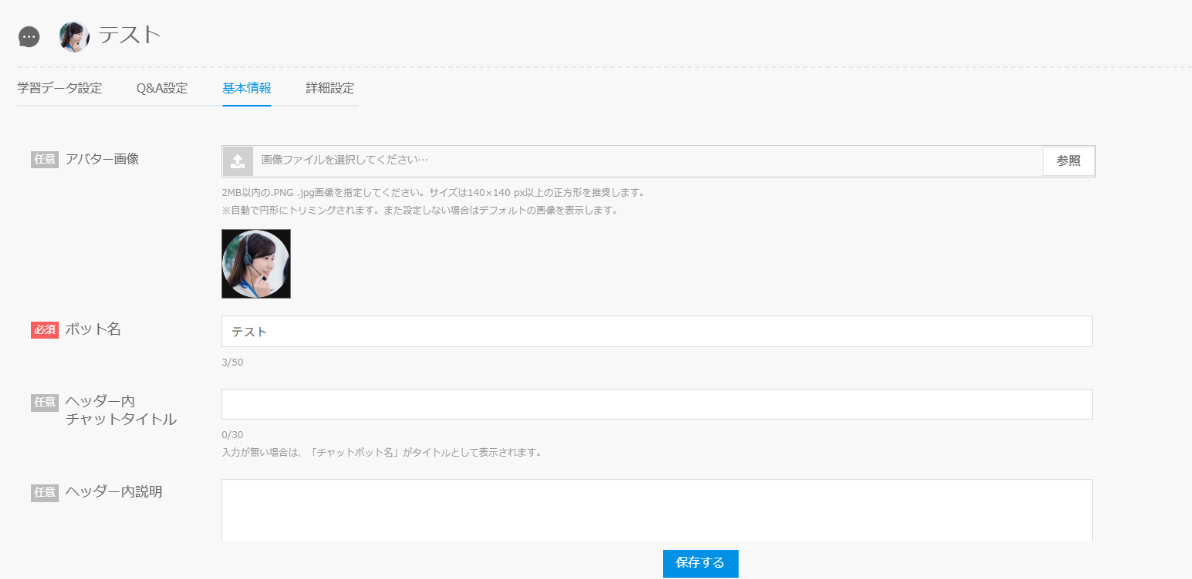Viewport: 1192px width, 579px height.
Task: Go to the 詳細設定 tab
Action: (x=330, y=88)
